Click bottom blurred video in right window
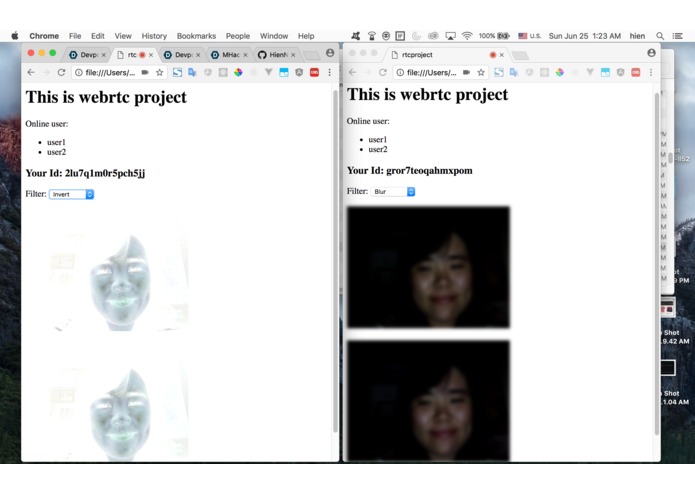Viewport: 695px width, 494px height. pos(428,401)
